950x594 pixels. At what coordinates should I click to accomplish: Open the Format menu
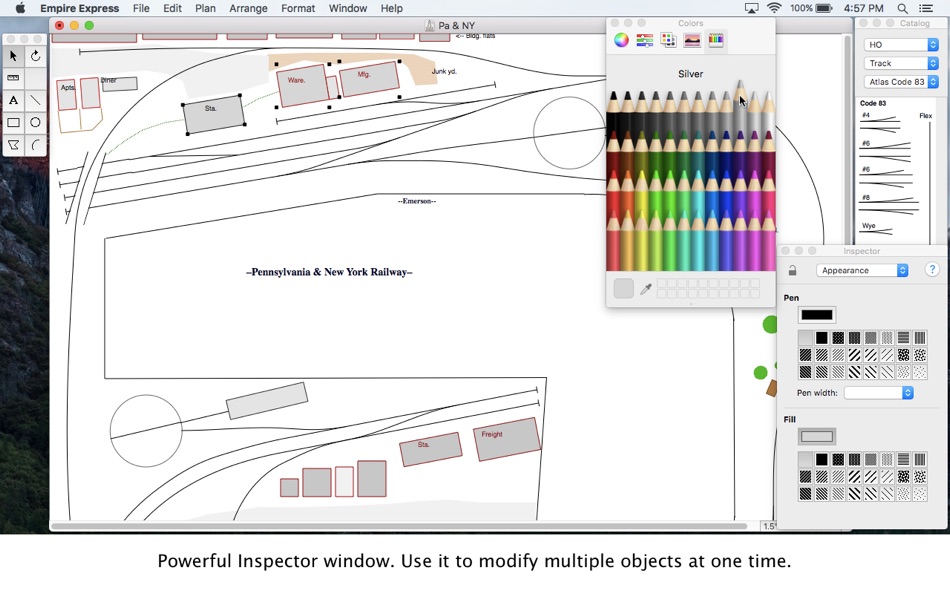(298, 8)
